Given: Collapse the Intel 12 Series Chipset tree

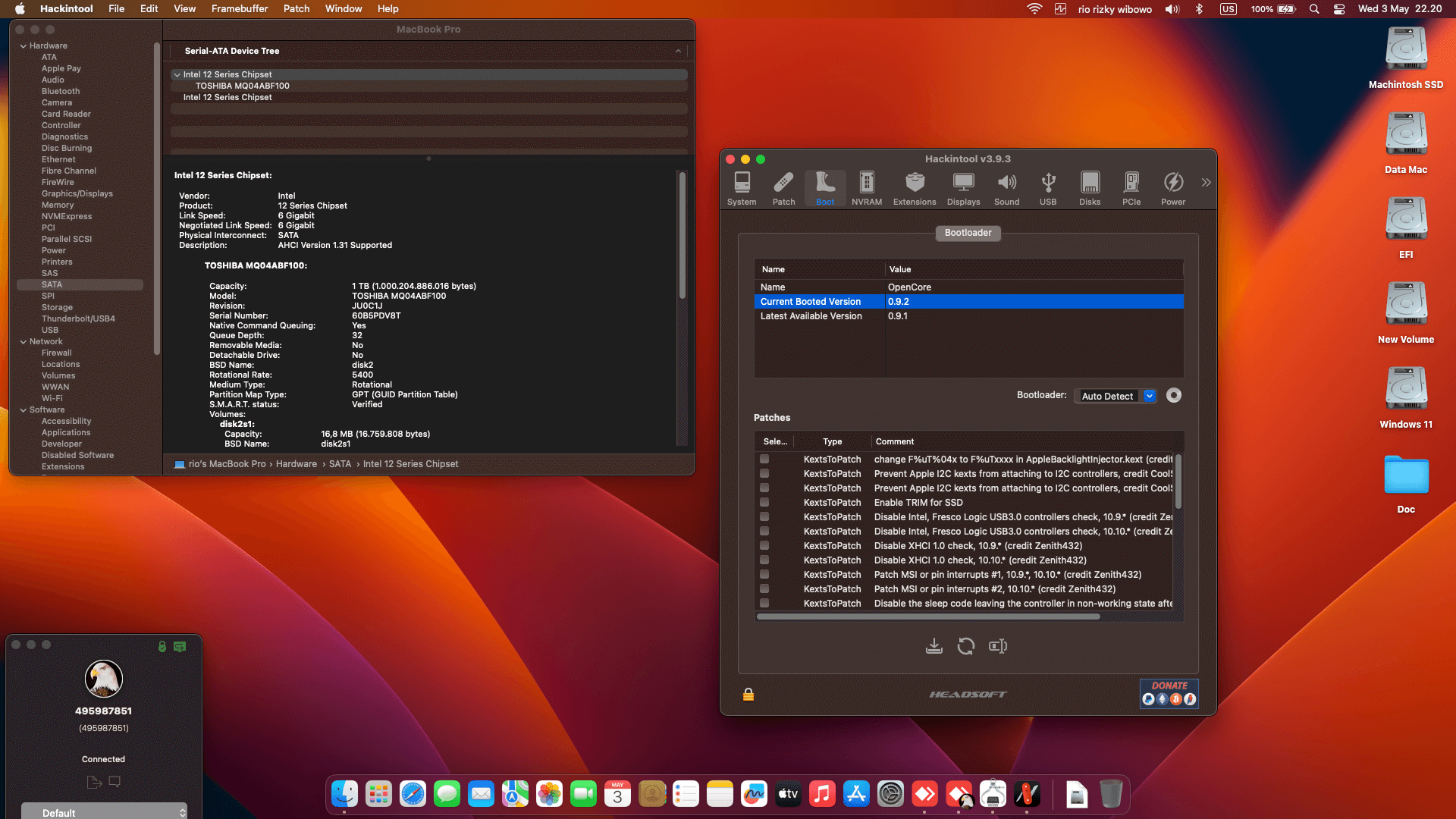Looking at the screenshot, I should click(x=177, y=75).
